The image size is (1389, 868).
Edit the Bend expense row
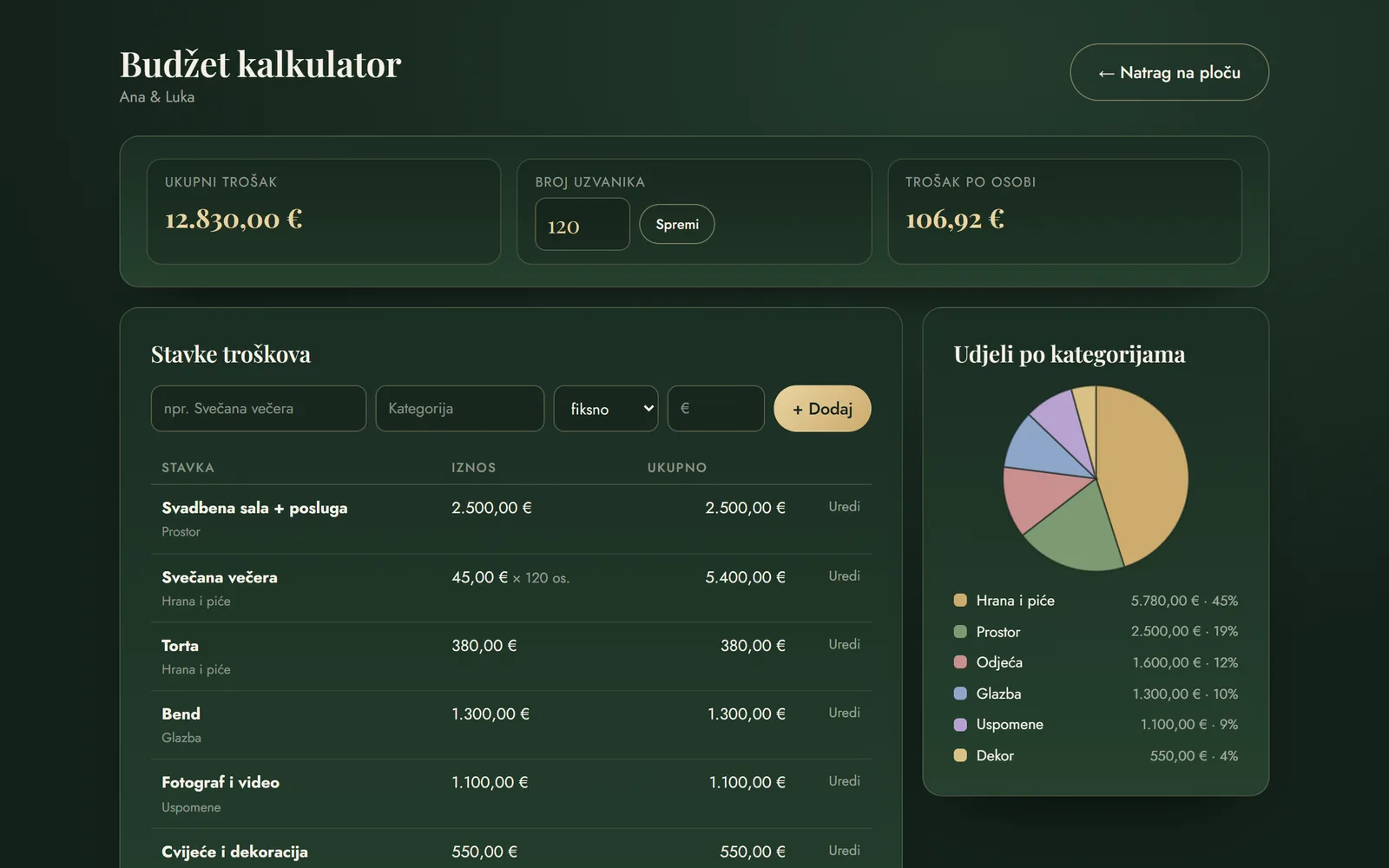pos(844,713)
